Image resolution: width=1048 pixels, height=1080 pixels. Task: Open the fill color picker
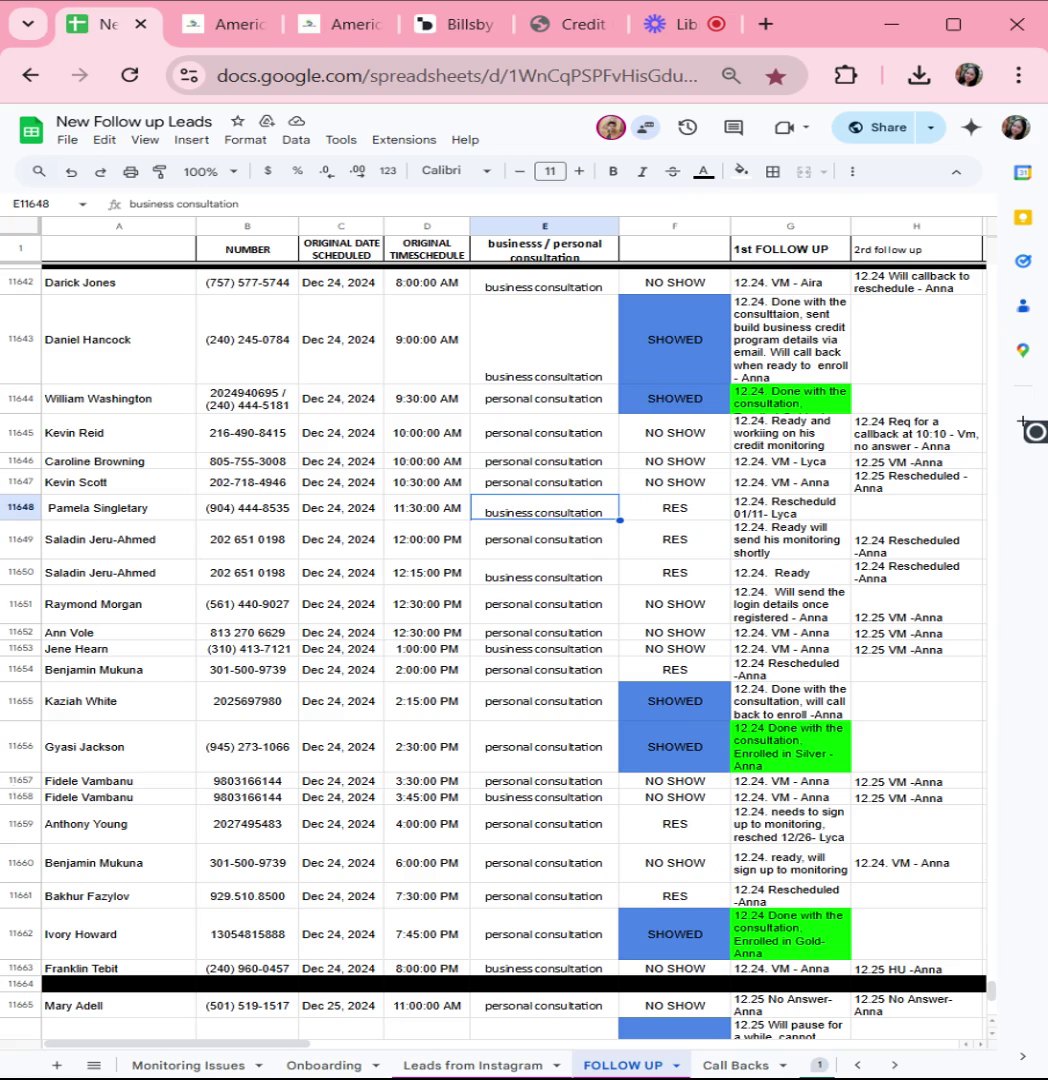tap(741, 171)
